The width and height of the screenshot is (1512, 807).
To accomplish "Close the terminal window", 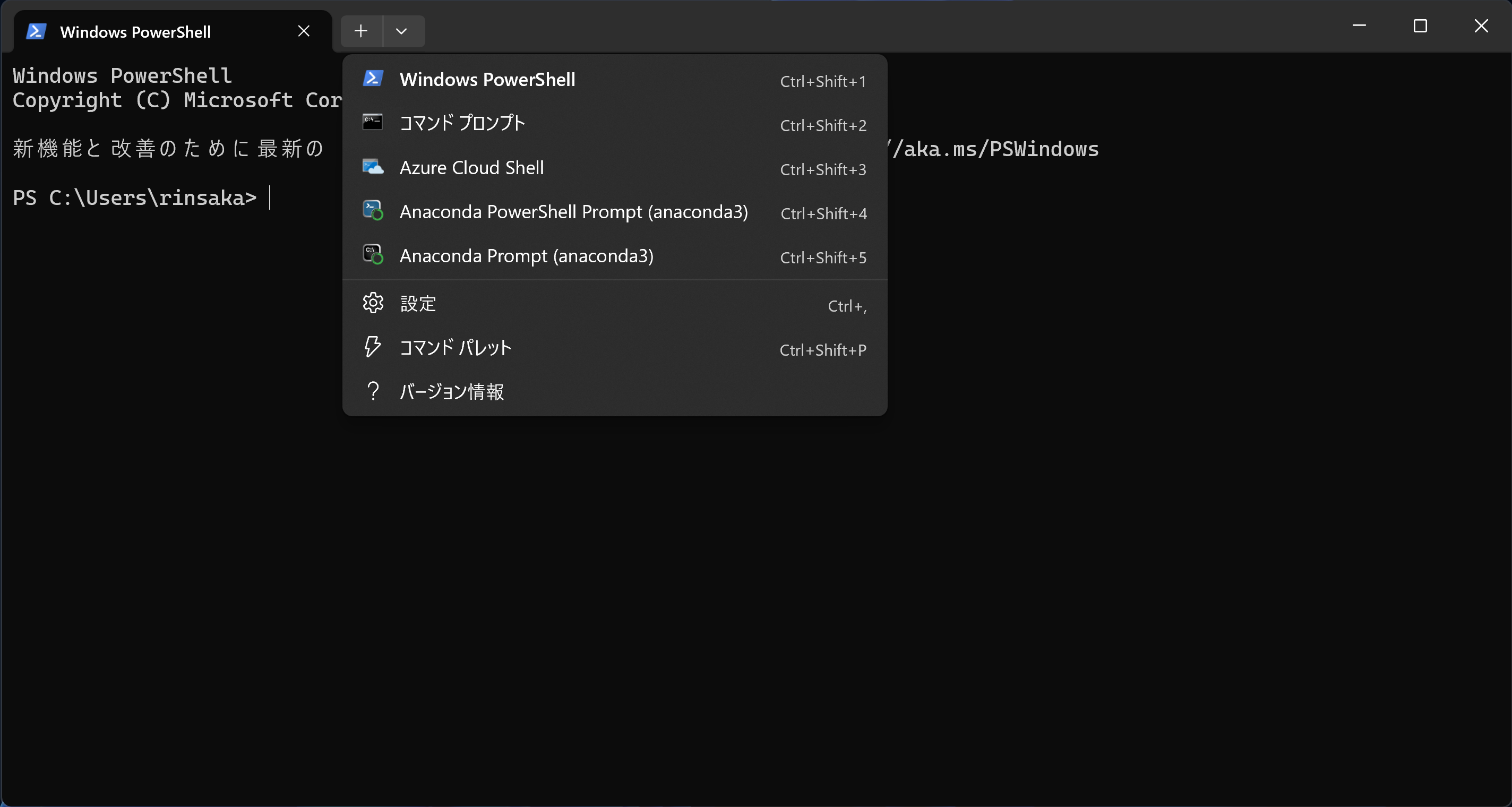I will (x=1481, y=26).
